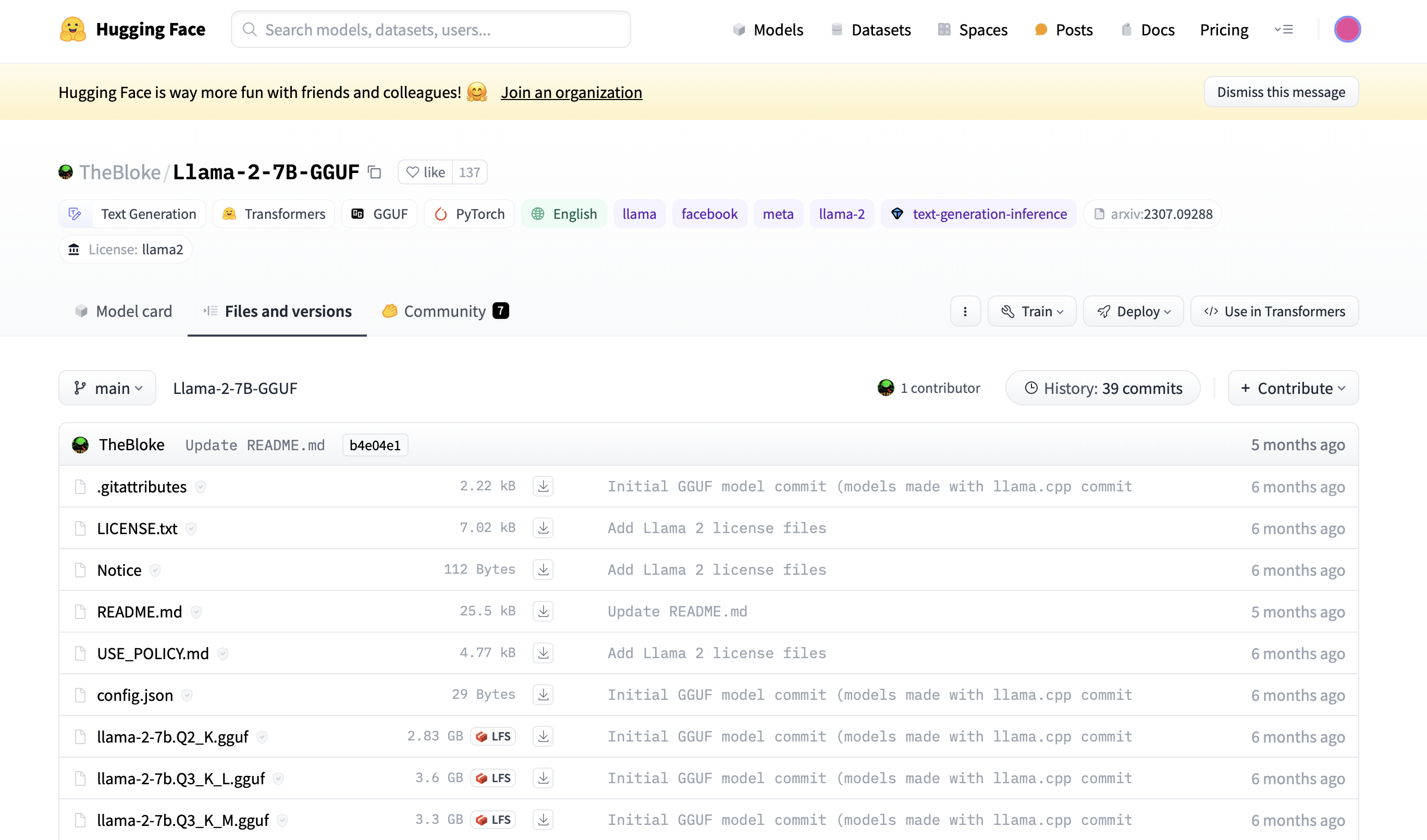Screen dimensions: 1427x840
Task: Click the Transformers library tag
Action: click(274, 214)
